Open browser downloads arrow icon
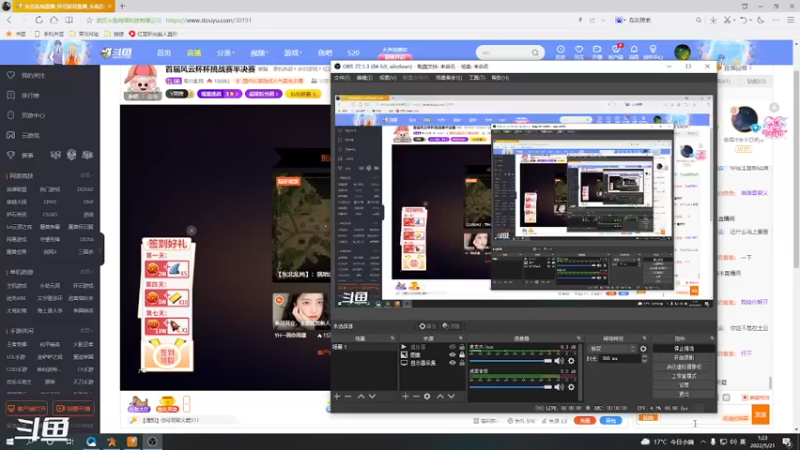800x450 pixels. pos(713,20)
